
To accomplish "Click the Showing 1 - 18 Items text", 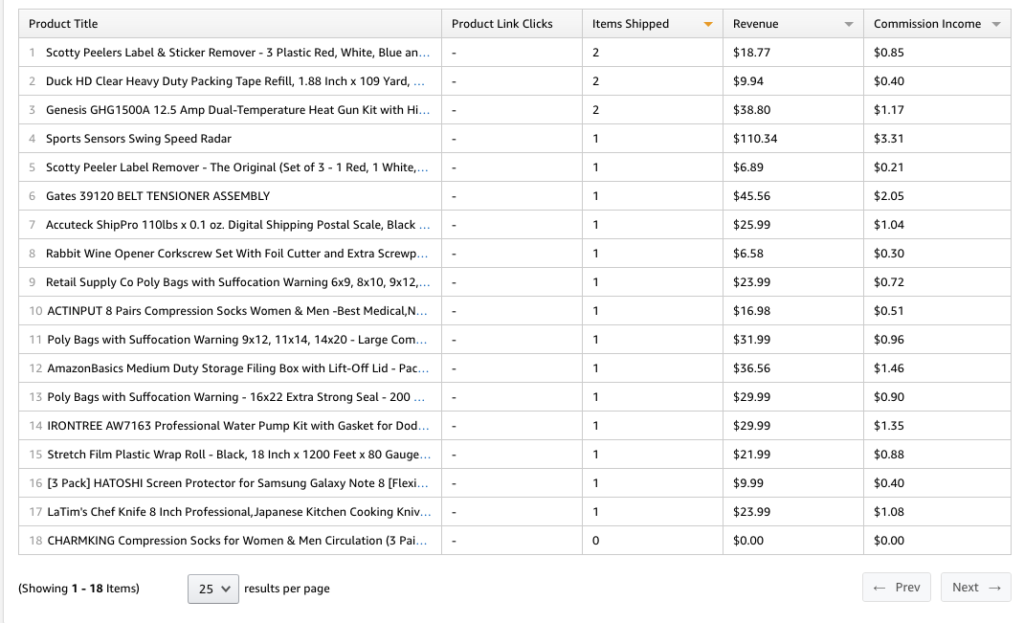I will (x=79, y=588).
